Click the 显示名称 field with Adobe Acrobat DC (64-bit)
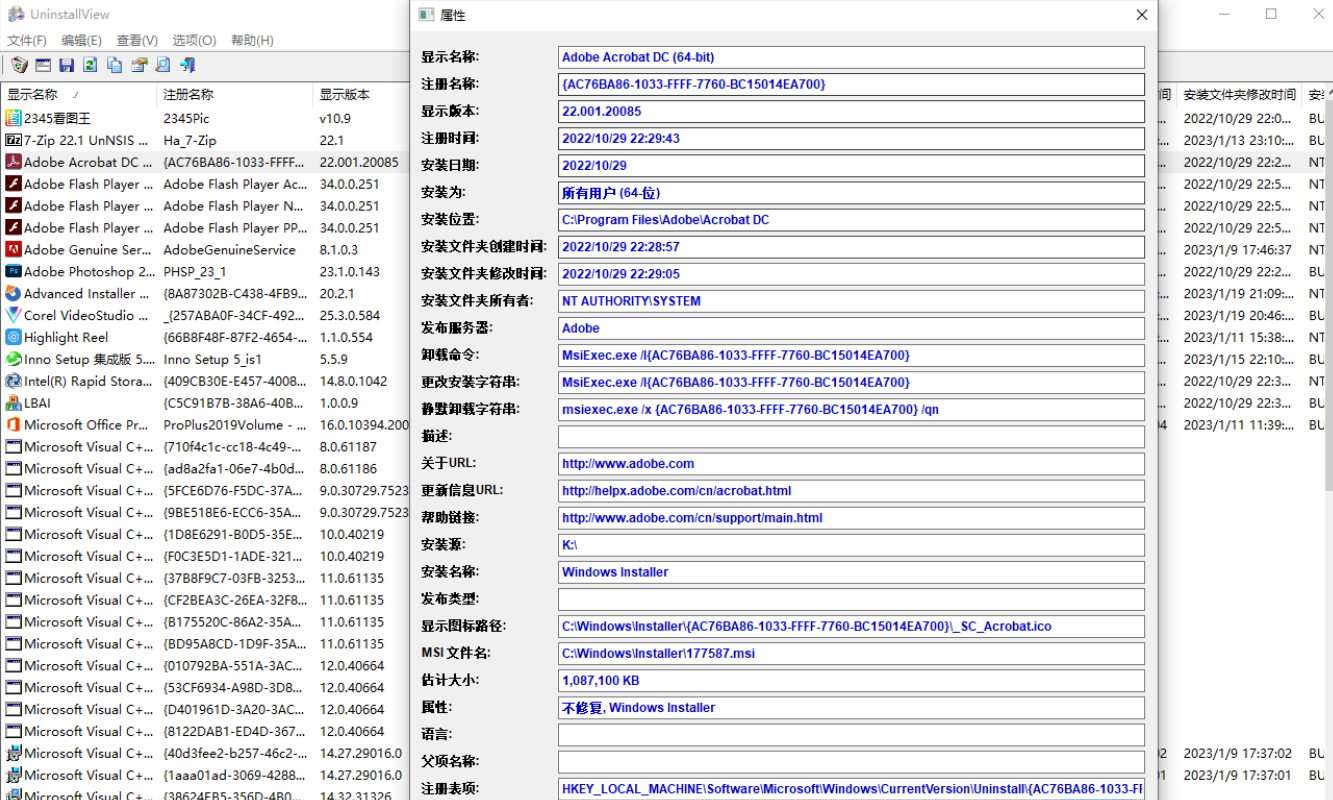The width and height of the screenshot is (1333, 800). (x=851, y=57)
